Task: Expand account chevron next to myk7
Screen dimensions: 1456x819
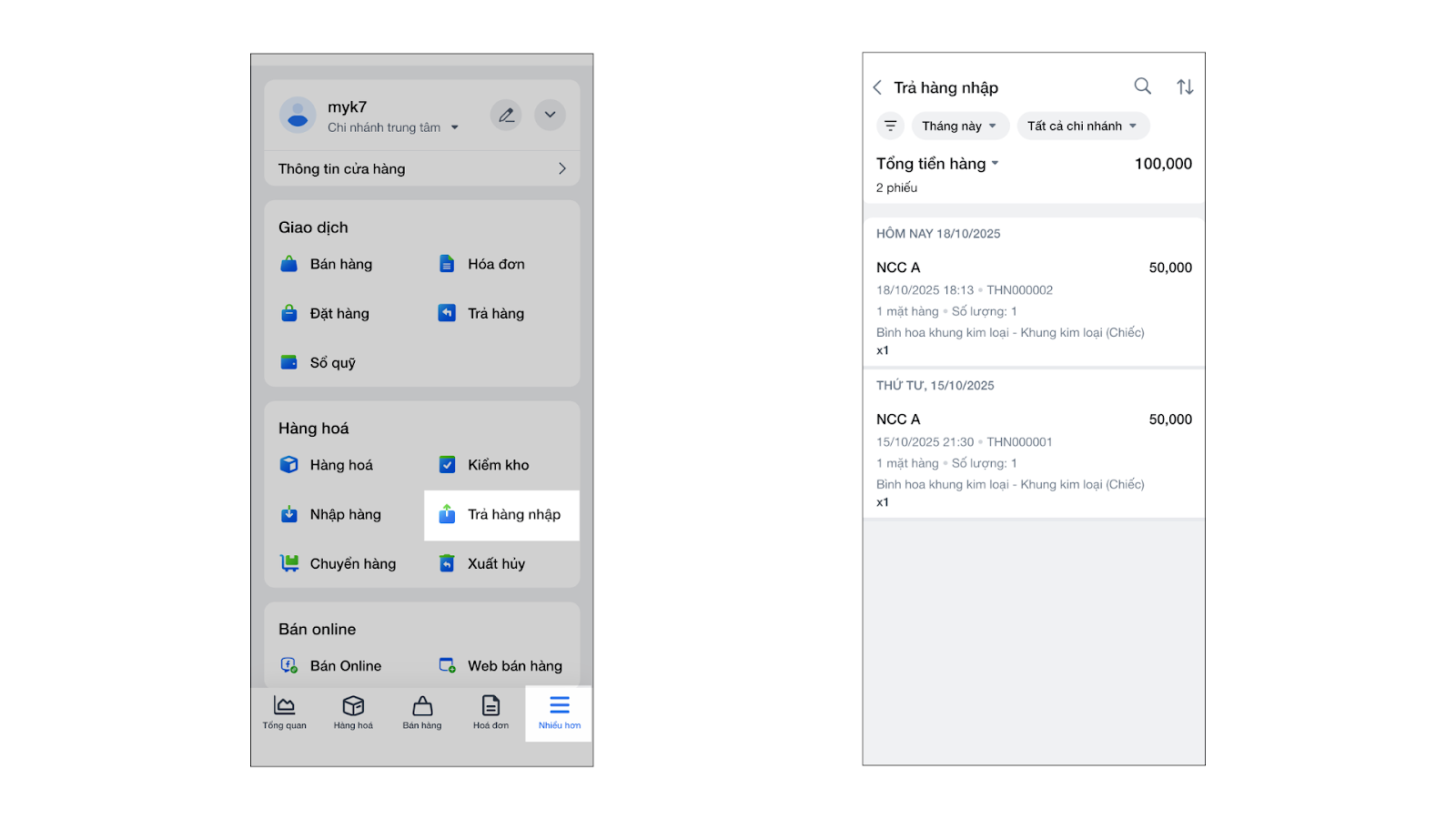Action: click(550, 115)
